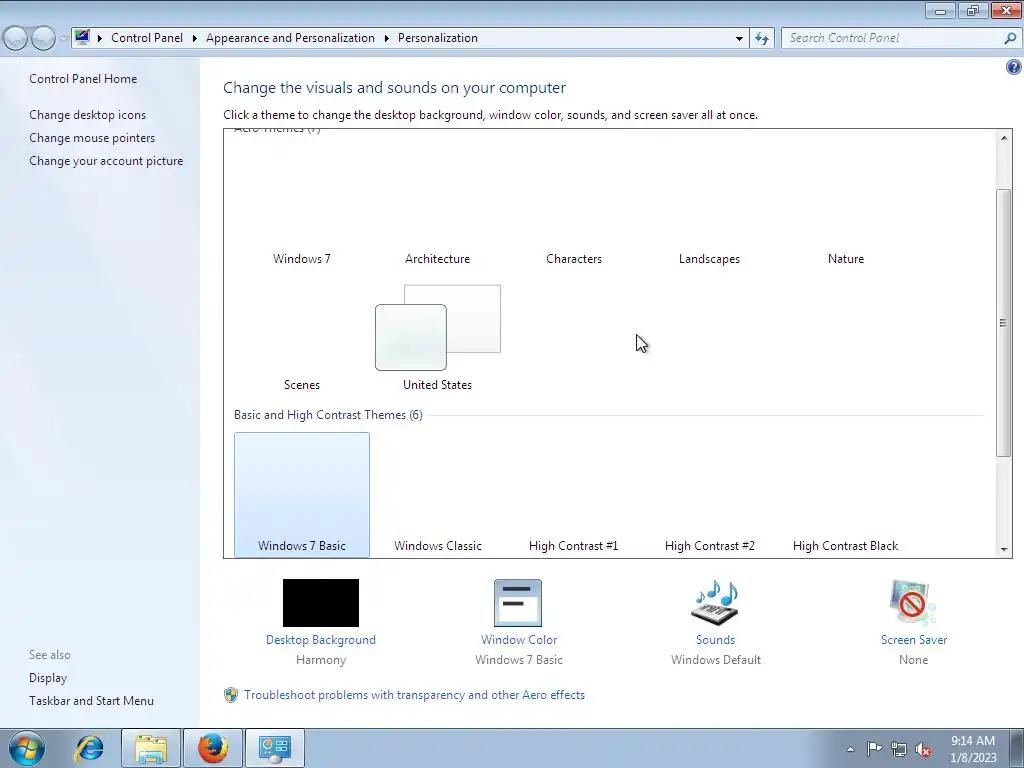Click Appearance and Personalization breadcrumb
The width and height of the screenshot is (1024, 768).
291,38
